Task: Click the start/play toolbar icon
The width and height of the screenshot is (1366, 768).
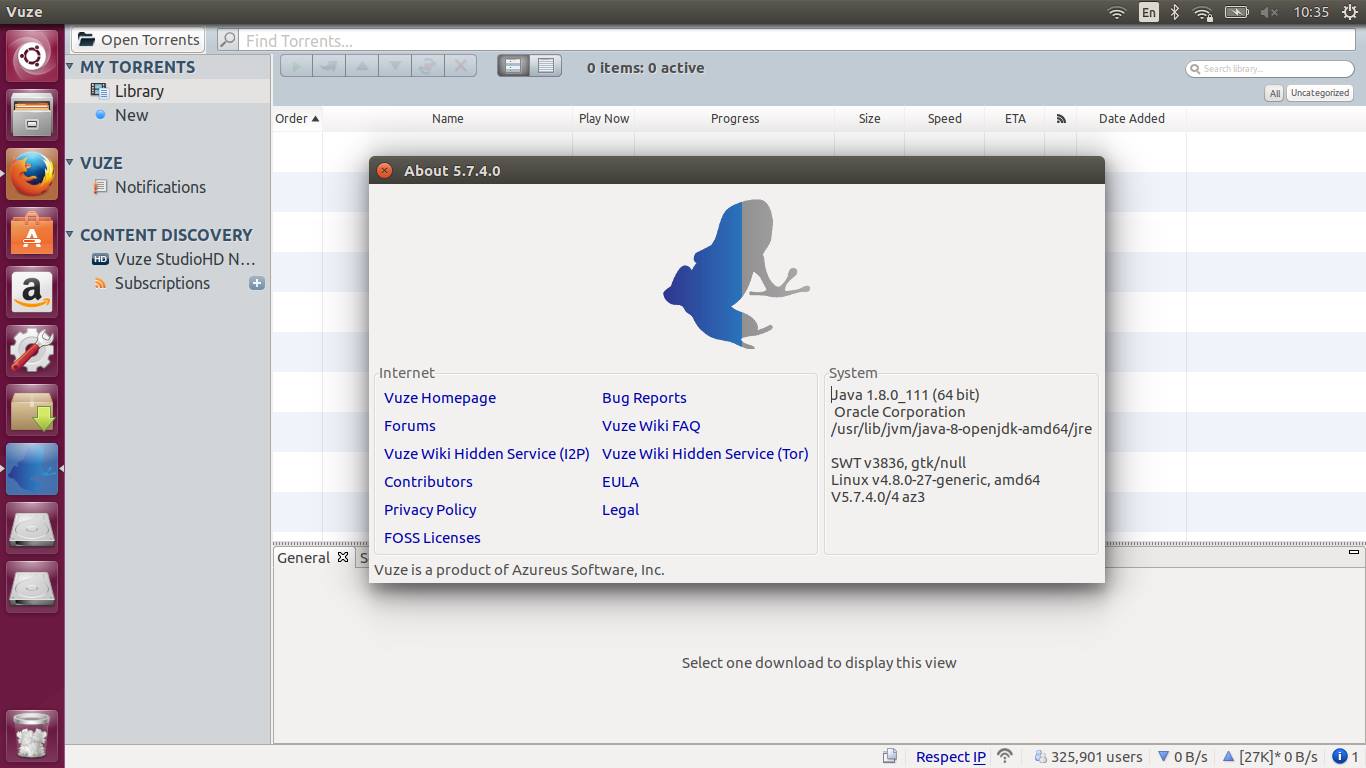Action: 297,66
